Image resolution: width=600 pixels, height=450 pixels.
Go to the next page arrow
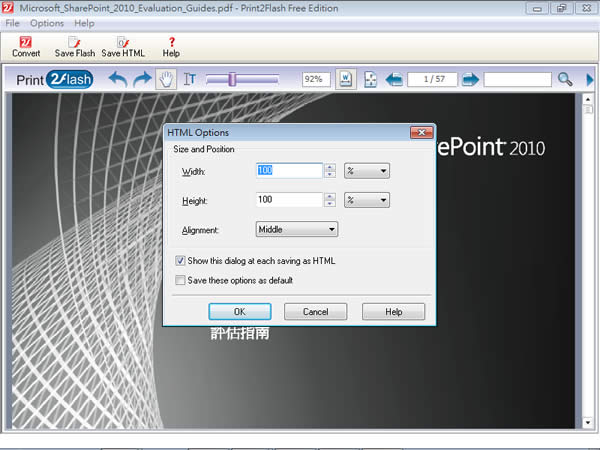[x=470, y=79]
